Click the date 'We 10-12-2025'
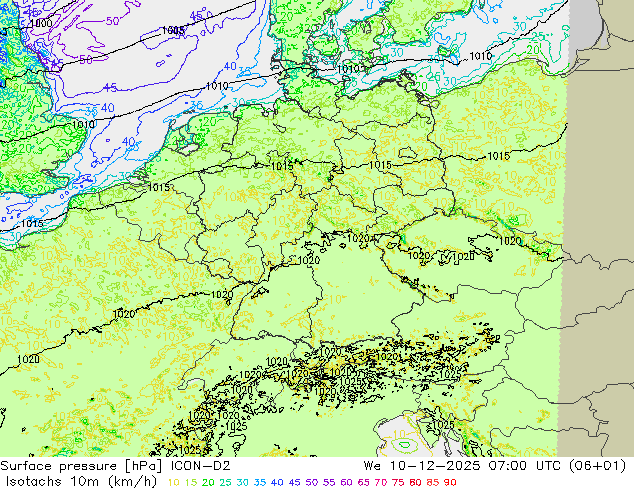The image size is (634, 490). click(x=422, y=466)
